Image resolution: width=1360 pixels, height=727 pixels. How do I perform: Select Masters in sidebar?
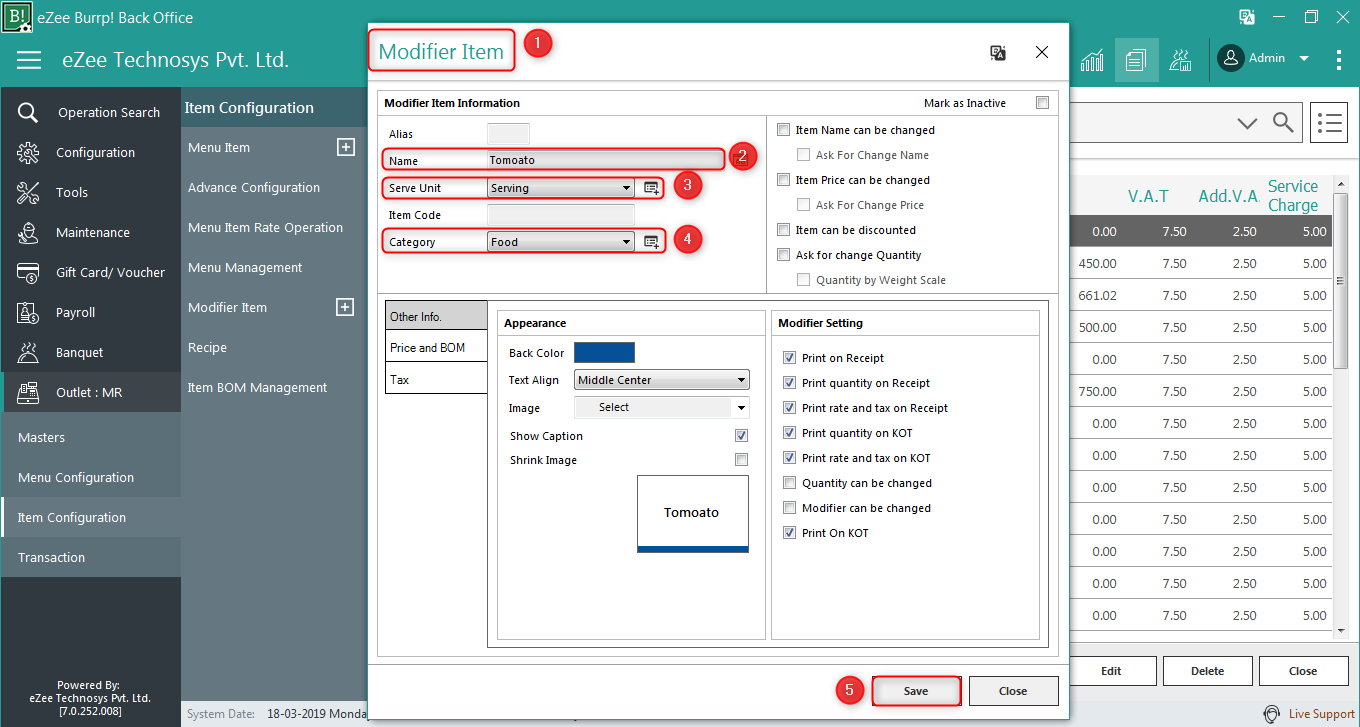click(x=41, y=437)
